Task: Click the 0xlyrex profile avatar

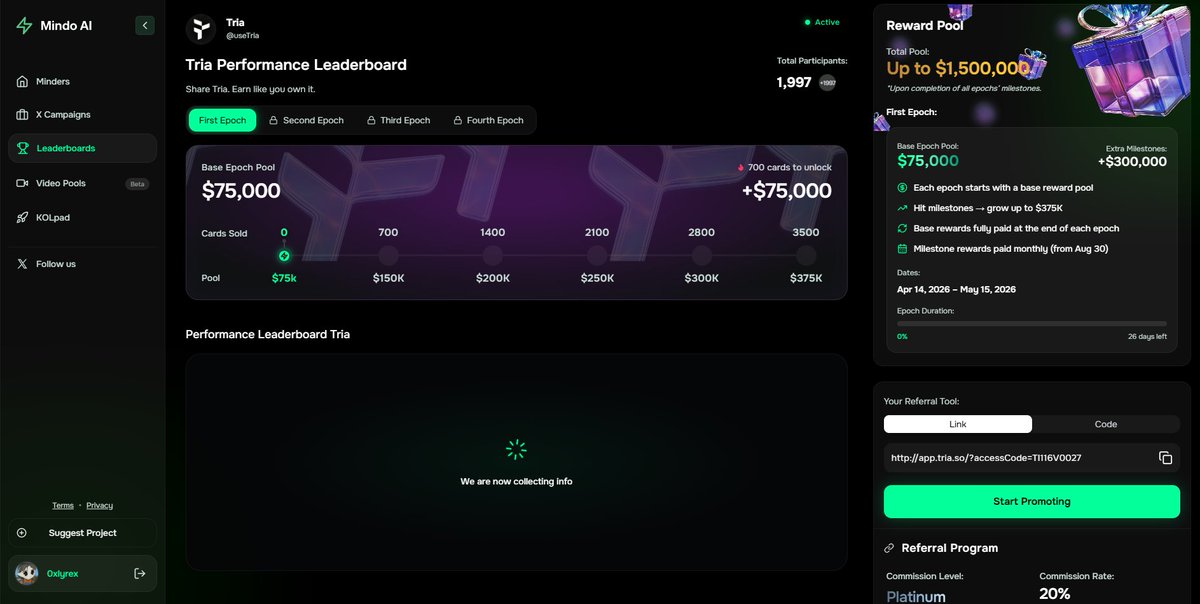Action: coord(27,573)
